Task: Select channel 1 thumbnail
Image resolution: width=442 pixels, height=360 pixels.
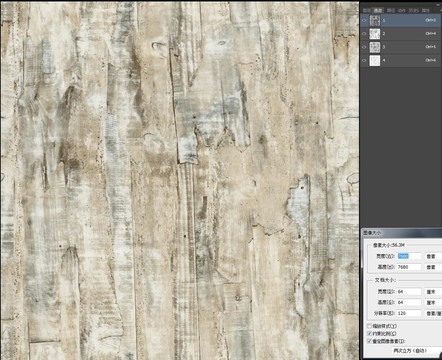Action: (375, 20)
